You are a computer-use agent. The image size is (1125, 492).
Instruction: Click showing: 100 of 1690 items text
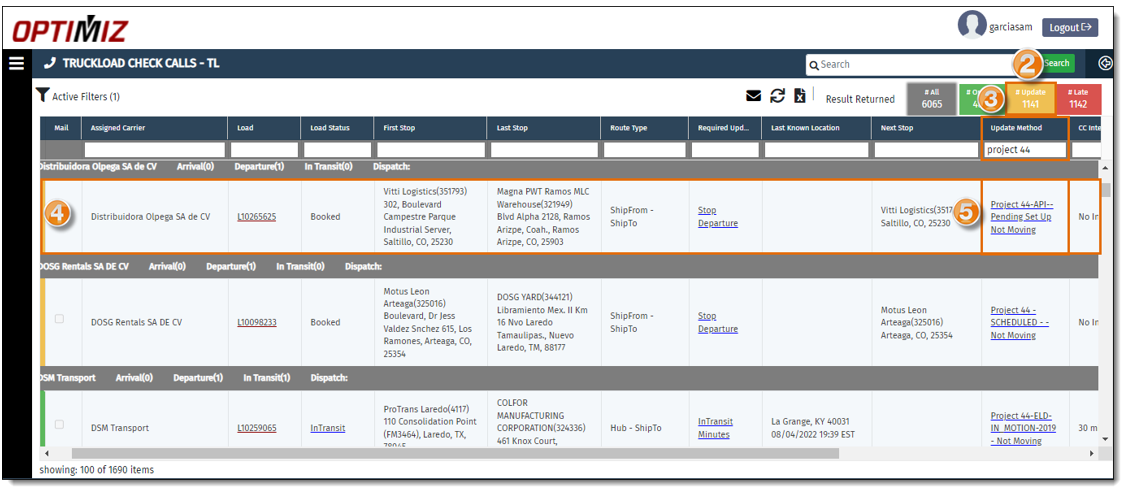[98, 470]
